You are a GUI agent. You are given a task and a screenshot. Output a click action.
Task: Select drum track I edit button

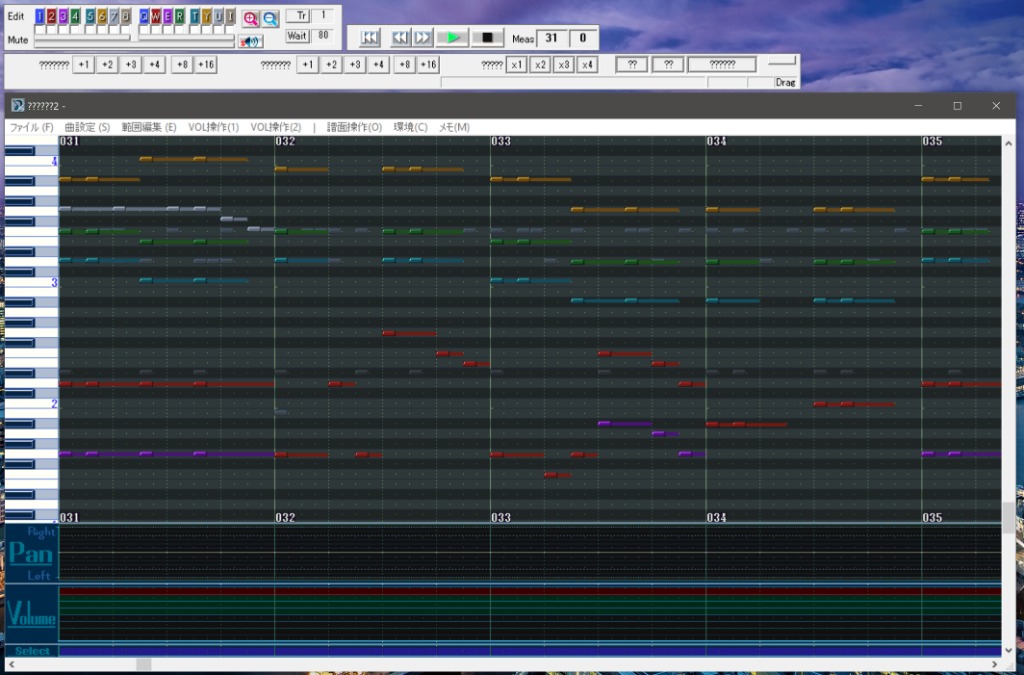tap(230, 16)
